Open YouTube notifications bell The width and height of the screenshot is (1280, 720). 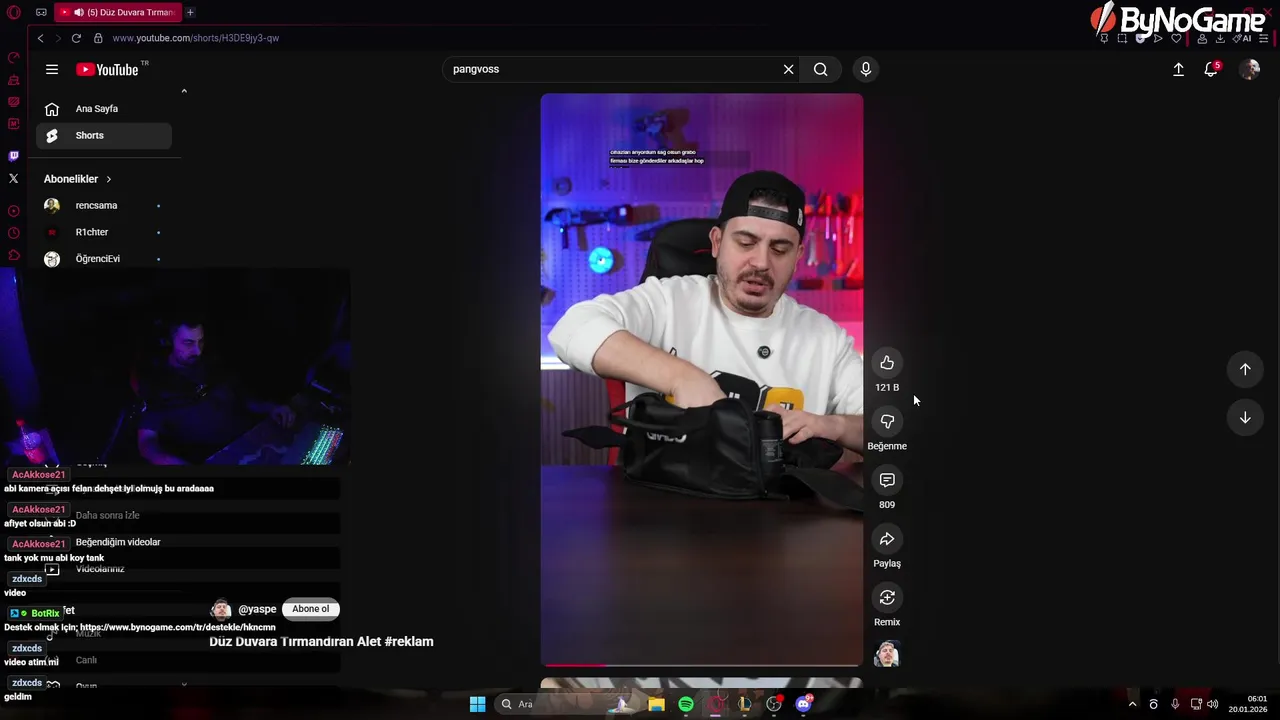coord(1211,69)
